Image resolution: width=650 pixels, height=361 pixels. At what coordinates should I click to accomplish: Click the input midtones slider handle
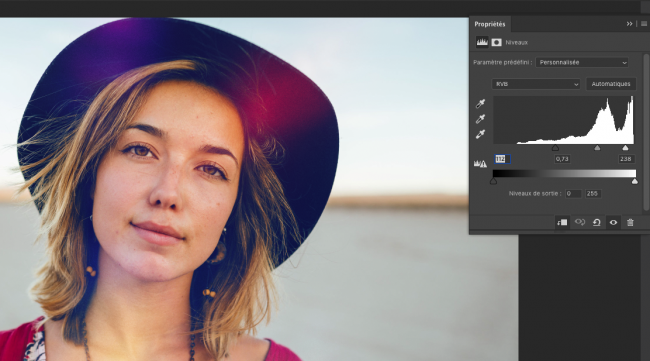tap(597, 148)
